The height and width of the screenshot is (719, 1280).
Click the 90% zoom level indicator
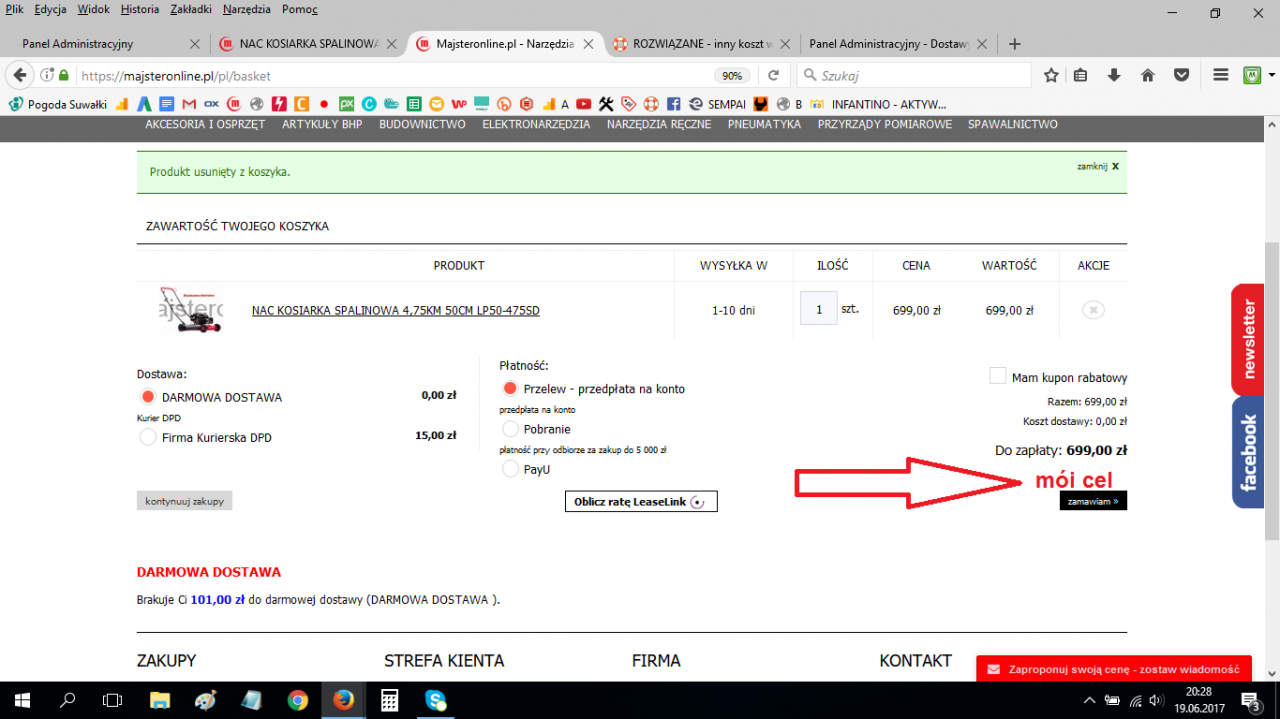[x=732, y=76]
